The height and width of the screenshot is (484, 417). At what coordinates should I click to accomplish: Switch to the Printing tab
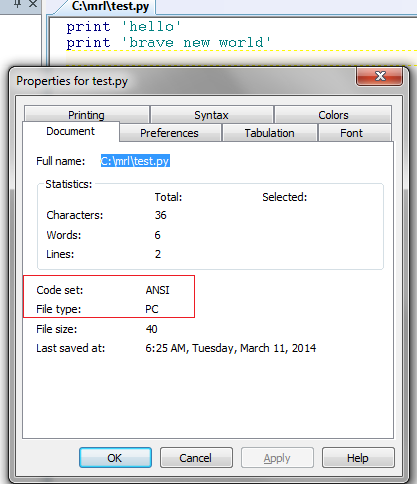point(86,115)
